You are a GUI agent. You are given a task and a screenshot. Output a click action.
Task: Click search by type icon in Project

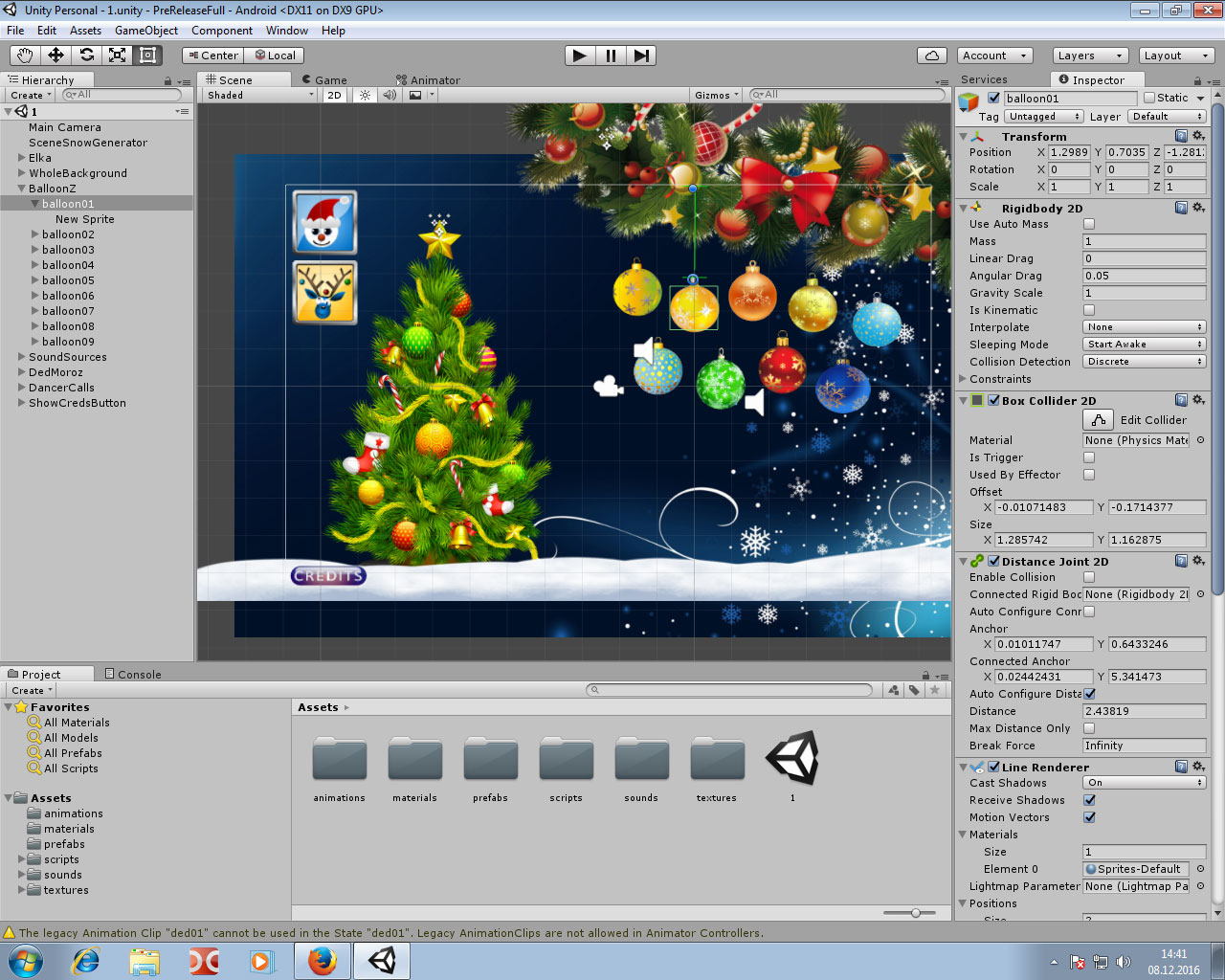(x=894, y=690)
